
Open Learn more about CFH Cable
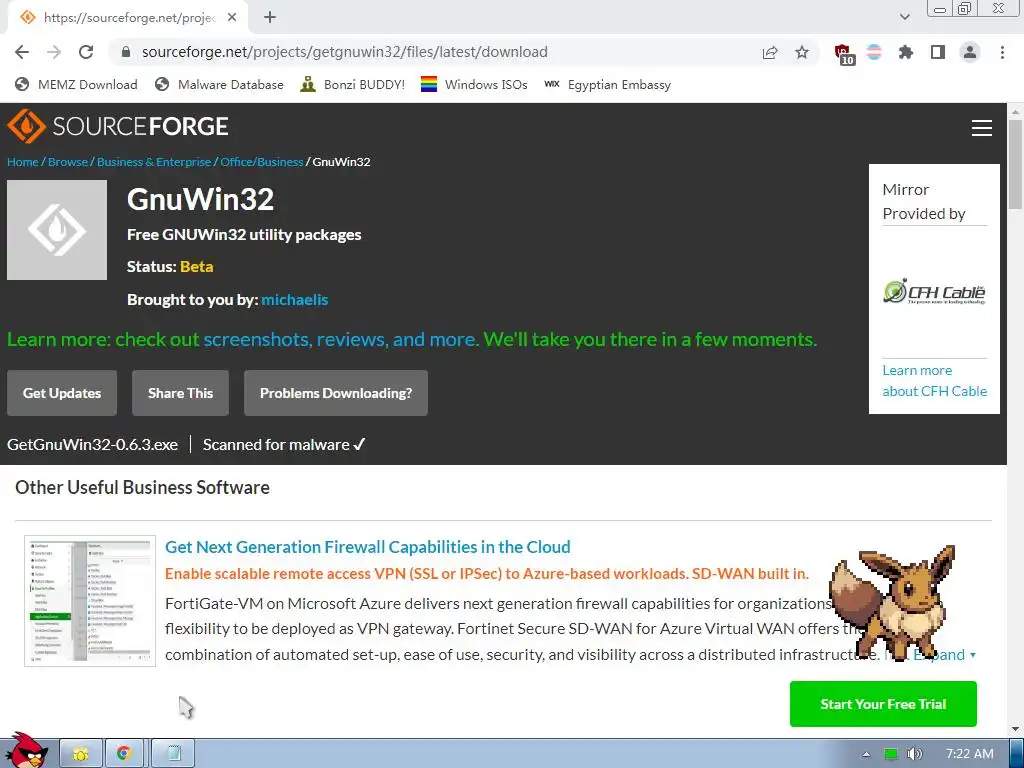click(x=935, y=381)
